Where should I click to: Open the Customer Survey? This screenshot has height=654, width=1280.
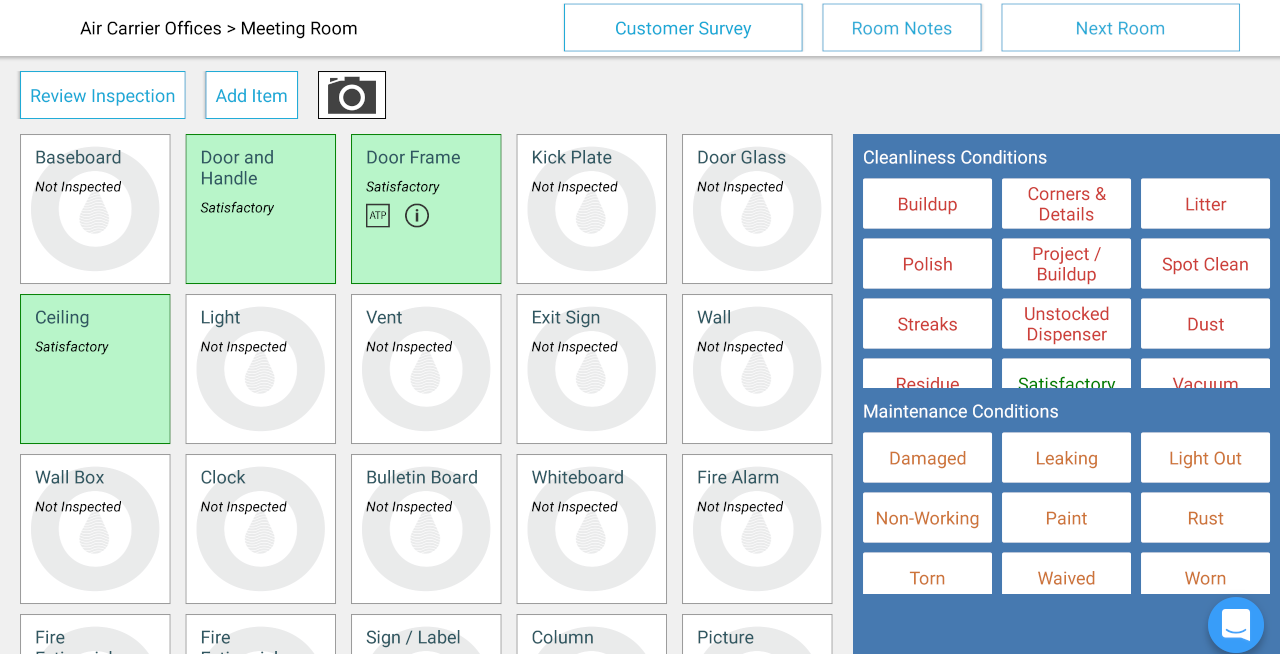(683, 28)
